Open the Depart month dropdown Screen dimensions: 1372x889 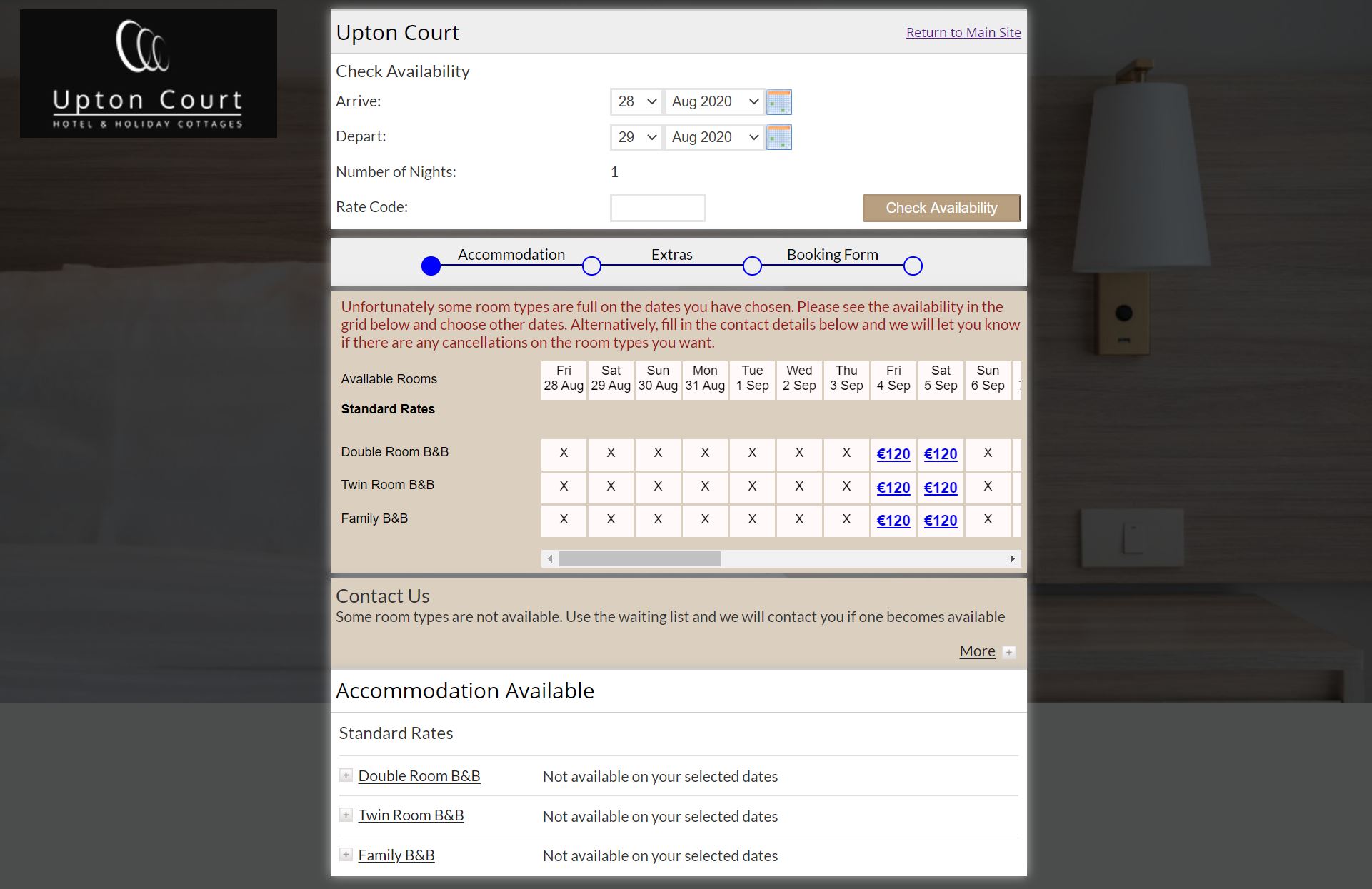[714, 137]
